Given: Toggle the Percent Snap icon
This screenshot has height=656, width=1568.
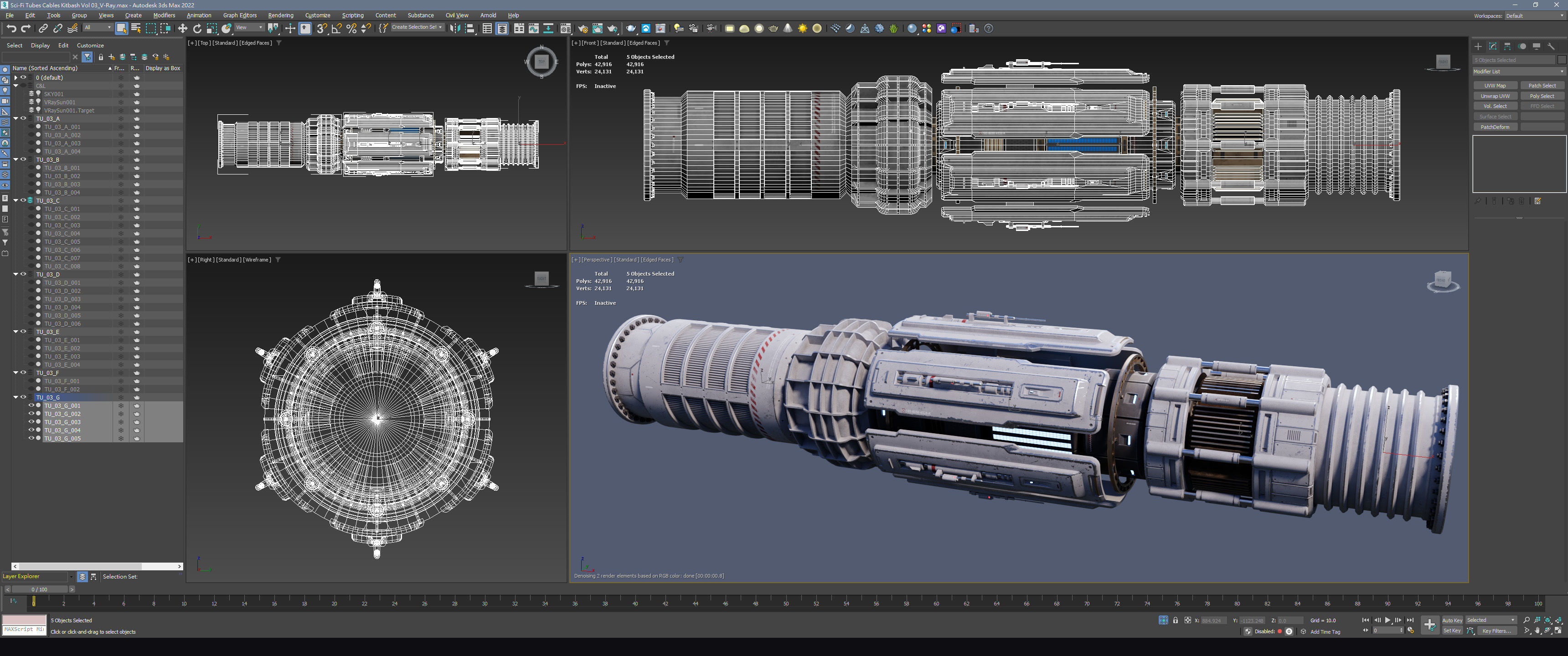Looking at the screenshot, I should click(351, 29).
